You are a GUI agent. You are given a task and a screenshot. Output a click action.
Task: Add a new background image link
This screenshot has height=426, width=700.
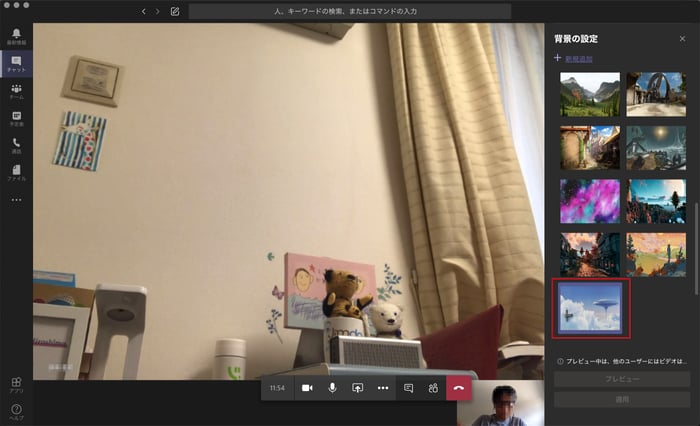[579, 58]
